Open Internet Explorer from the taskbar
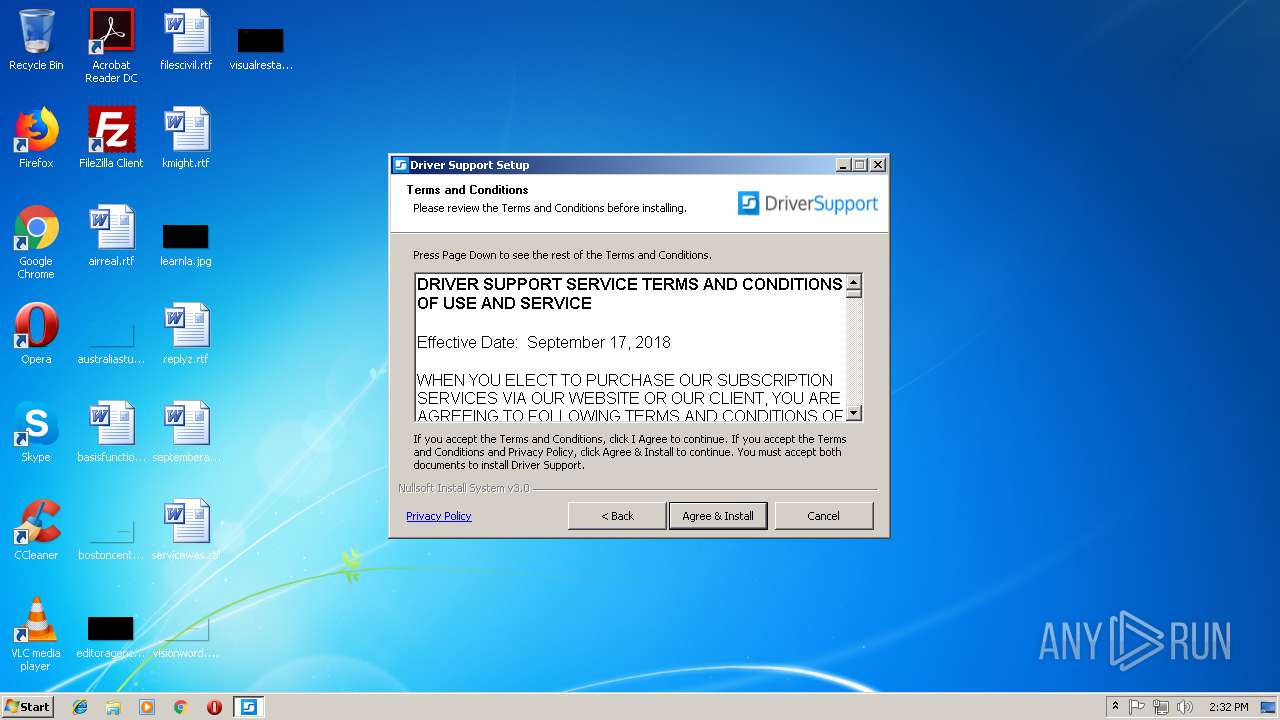The height and width of the screenshot is (720, 1280). pos(80,707)
